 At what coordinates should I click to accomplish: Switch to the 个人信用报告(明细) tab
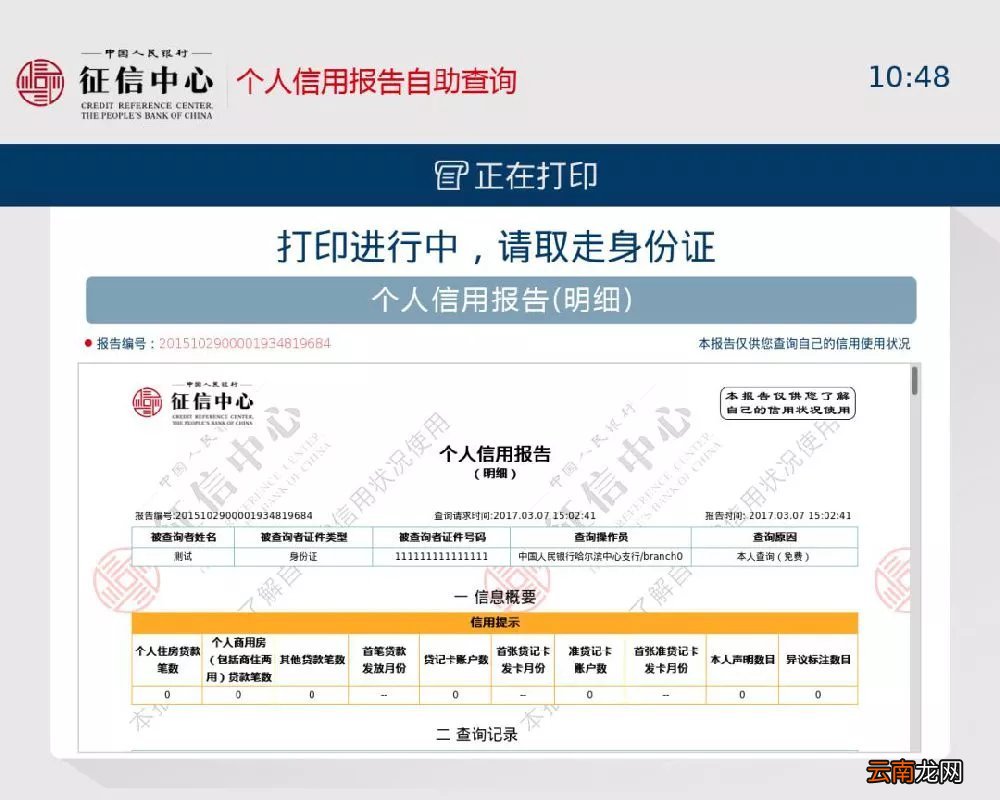500,298
